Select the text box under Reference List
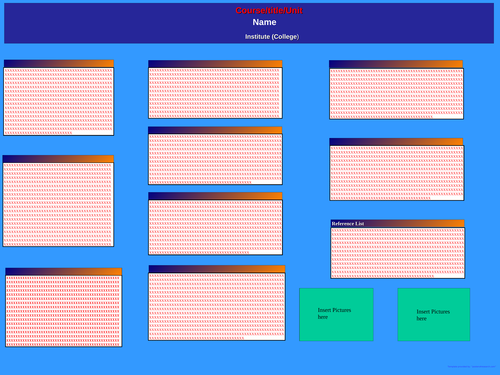This screenshot has height=375, width=500. 398,253
